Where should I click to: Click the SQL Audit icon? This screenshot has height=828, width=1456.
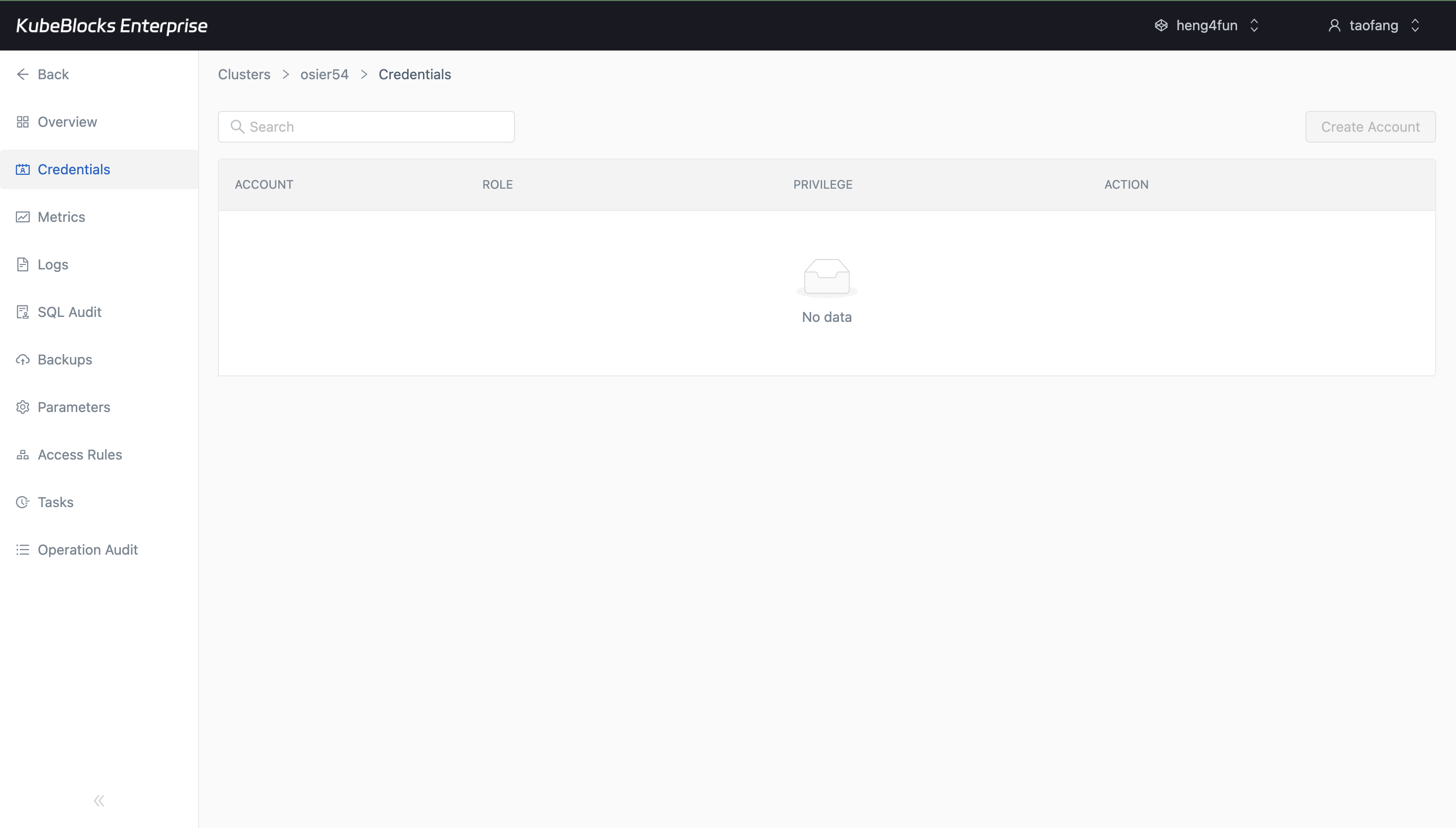point(23,311)
